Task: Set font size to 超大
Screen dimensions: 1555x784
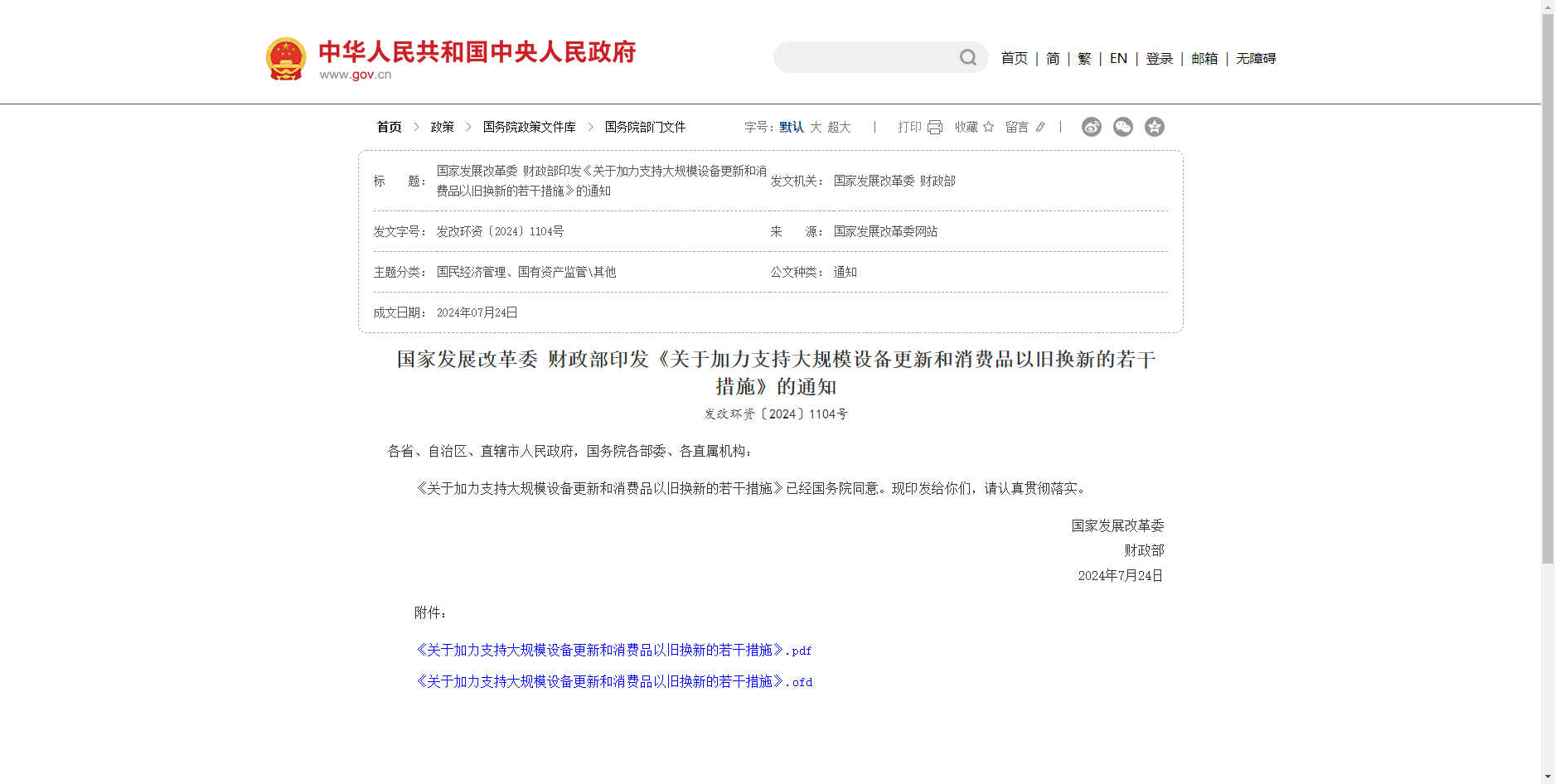Action: [839, 127]
